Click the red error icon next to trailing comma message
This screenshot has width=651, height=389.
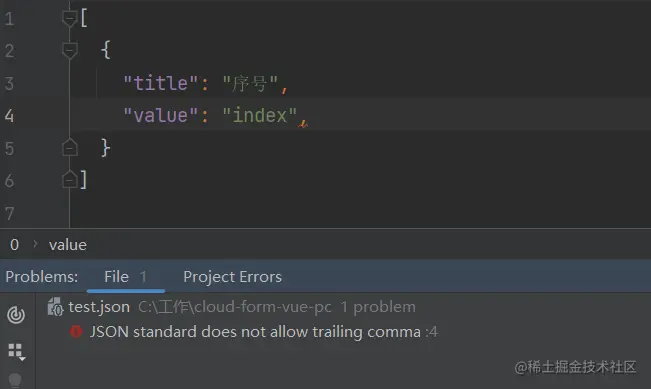[76, 331]
